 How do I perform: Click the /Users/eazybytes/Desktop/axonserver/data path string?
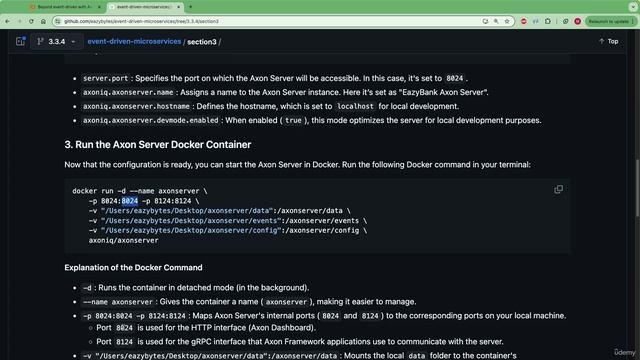(187, 211)
